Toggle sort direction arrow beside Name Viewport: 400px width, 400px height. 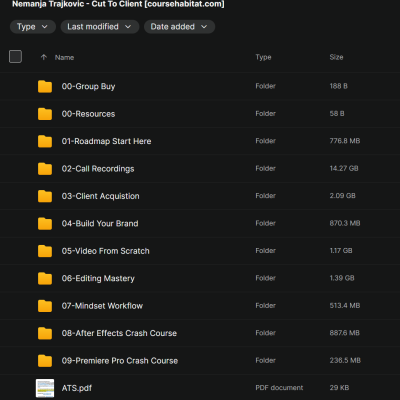click(x=44, y=57)
